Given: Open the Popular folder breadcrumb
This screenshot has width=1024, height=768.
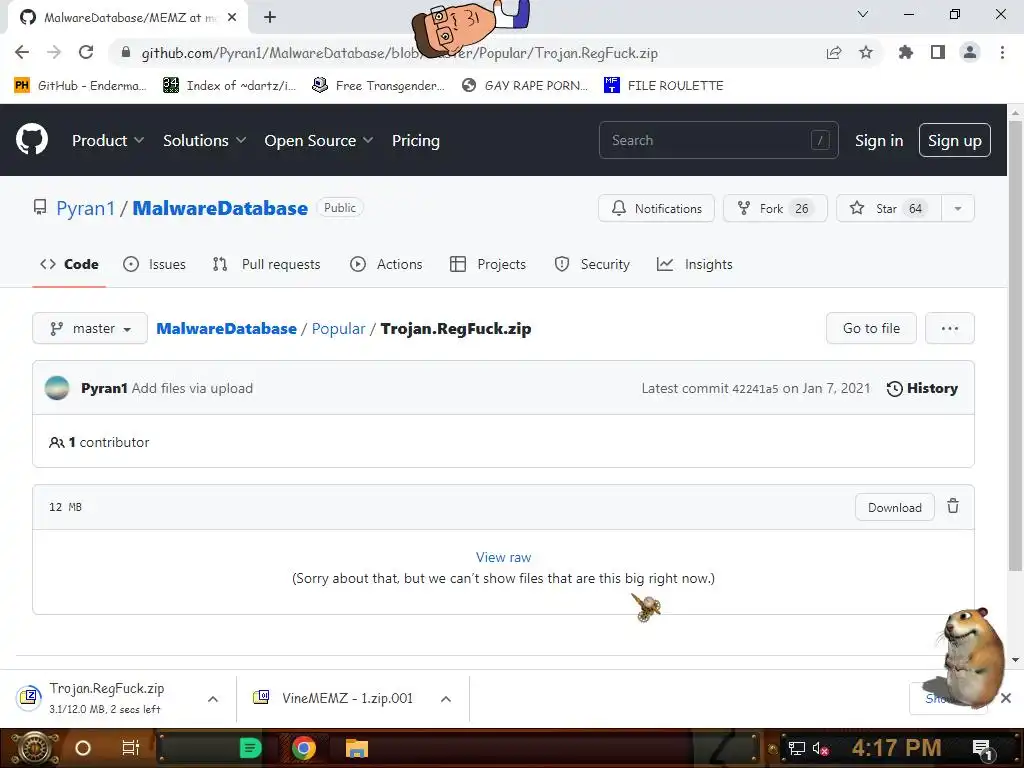Looking at the screenshot, I should 338,328.
